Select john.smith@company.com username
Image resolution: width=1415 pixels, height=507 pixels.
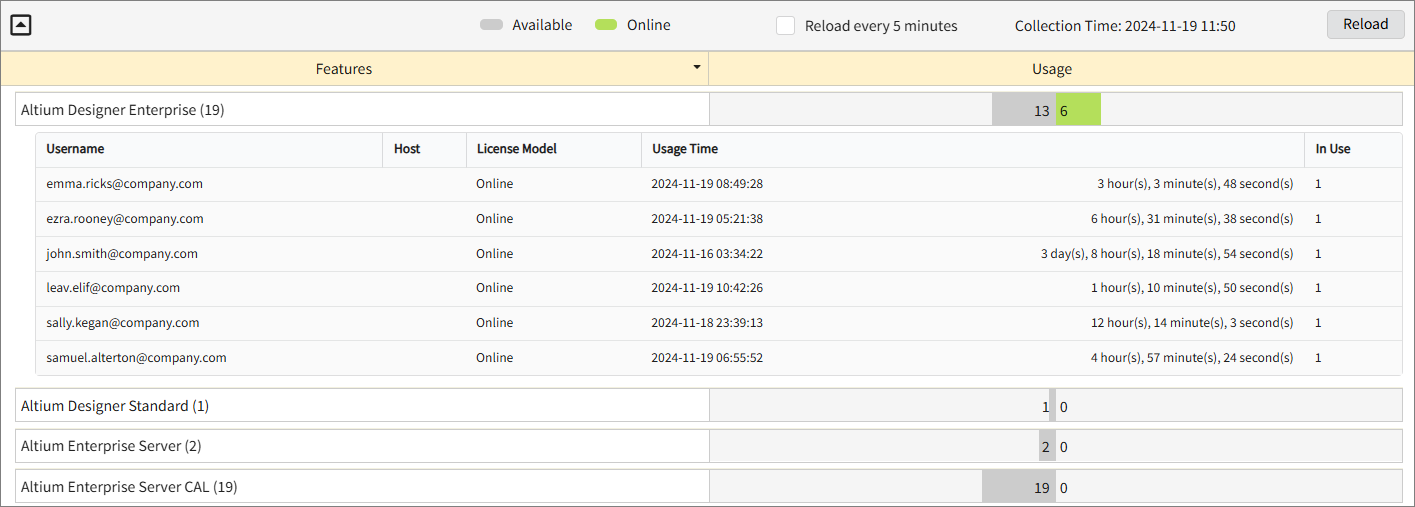(122, 254)
